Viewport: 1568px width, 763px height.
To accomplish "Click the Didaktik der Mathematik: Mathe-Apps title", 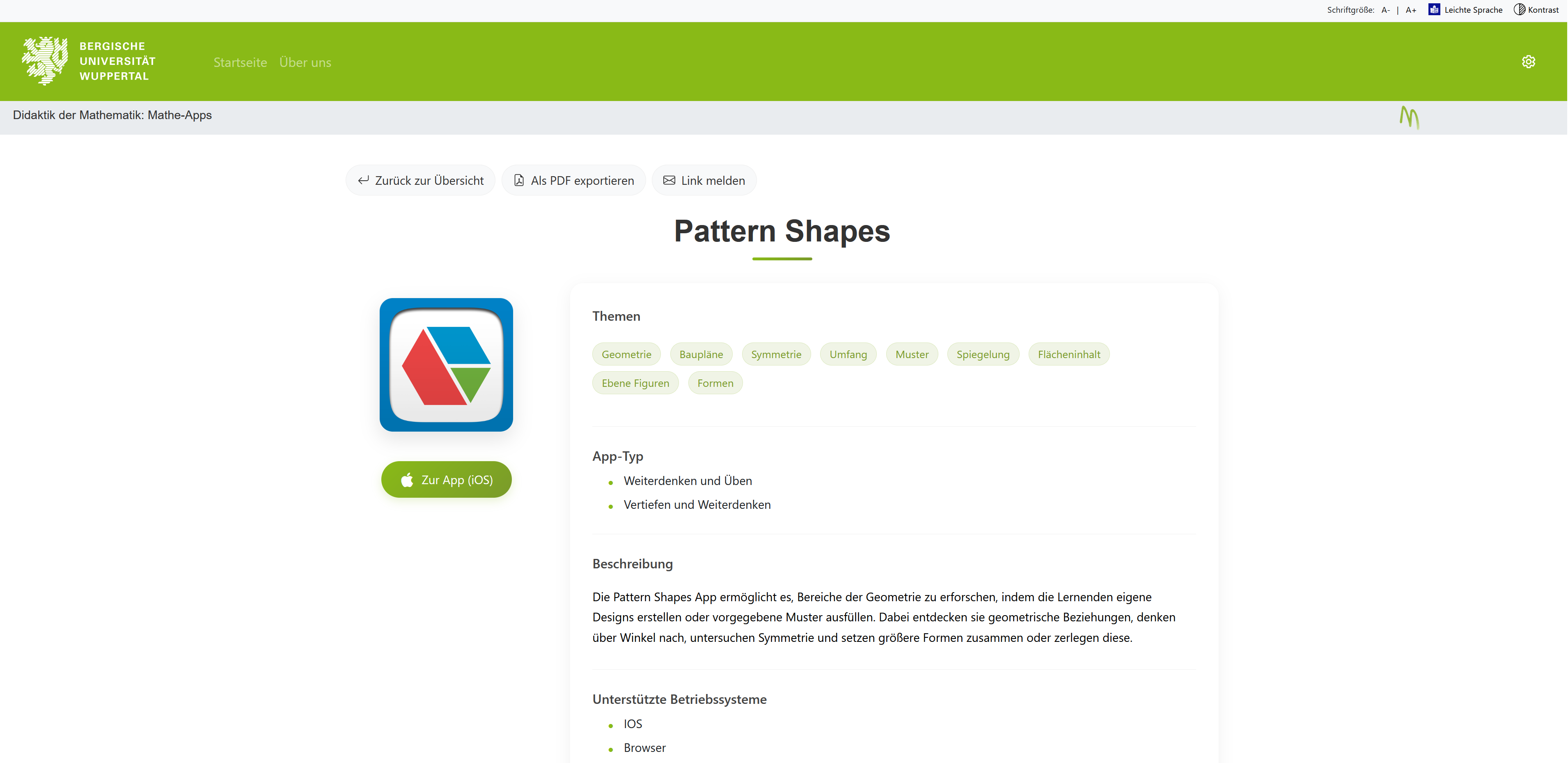I will [112, 115].
